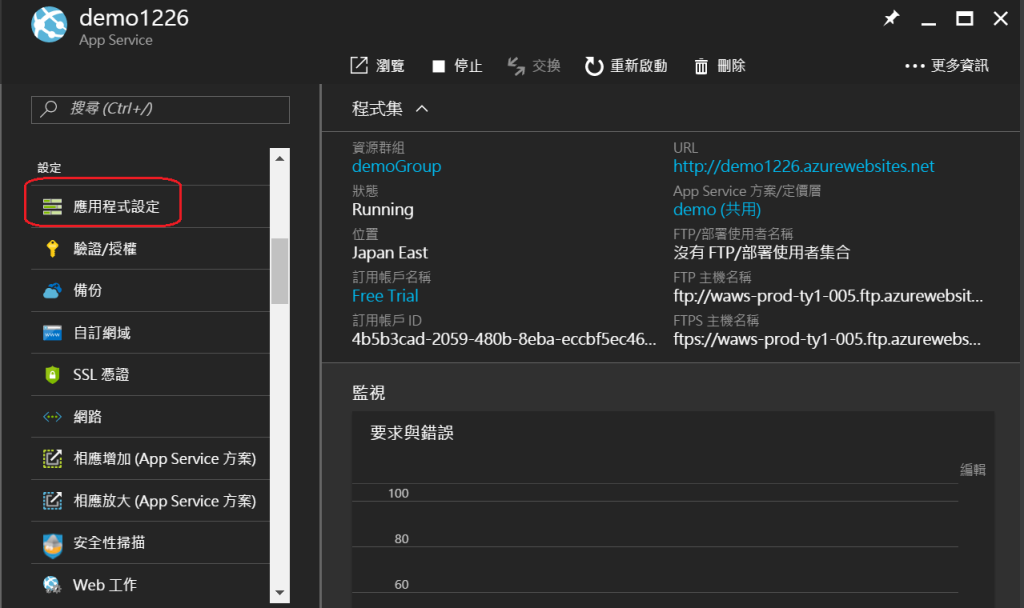Image resolution: width=1024 pixels, height=608 pixels.
Task: Open the 備份 backup cloud icon
Action: click(52, 291)
